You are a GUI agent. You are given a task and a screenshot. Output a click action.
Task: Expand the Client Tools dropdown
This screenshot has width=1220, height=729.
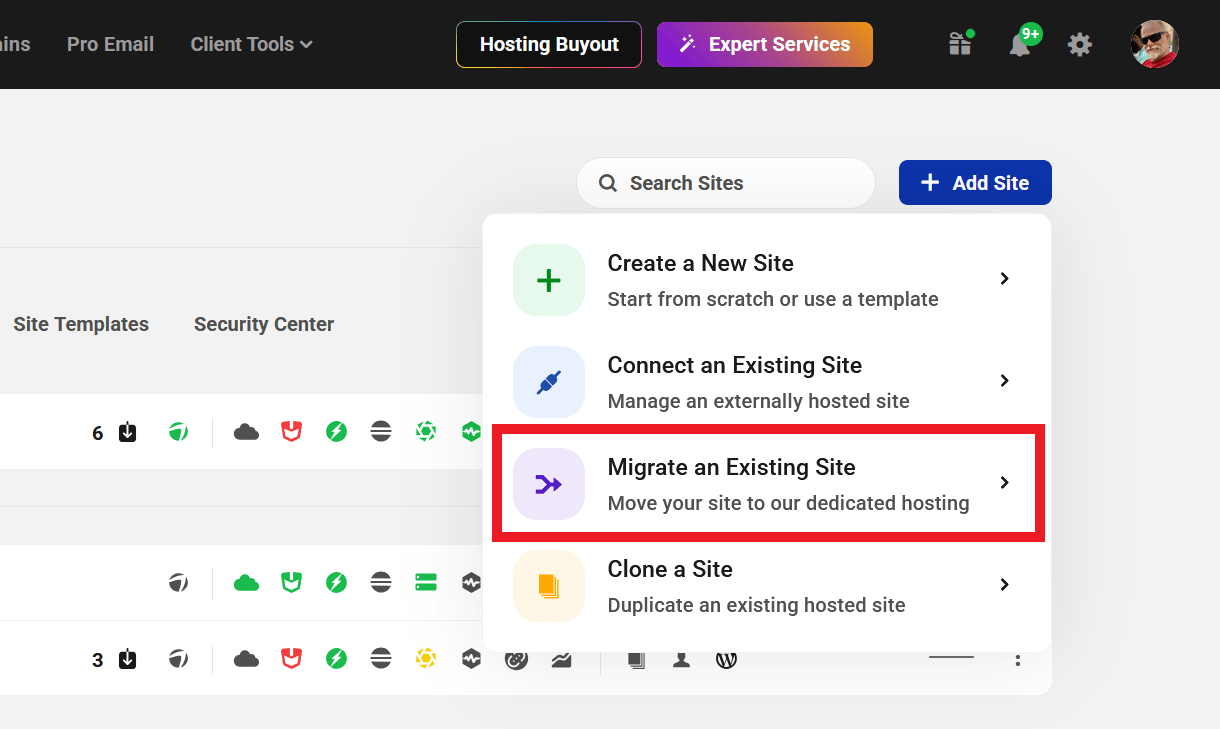[251, 44]
